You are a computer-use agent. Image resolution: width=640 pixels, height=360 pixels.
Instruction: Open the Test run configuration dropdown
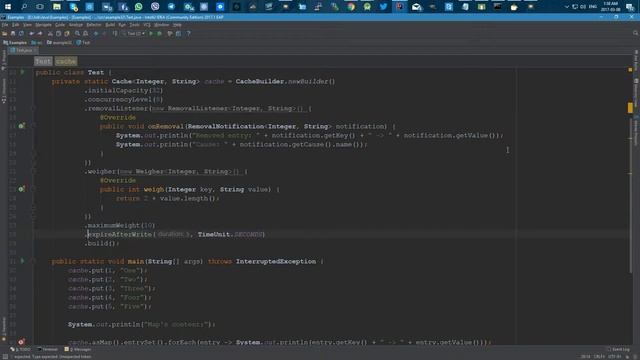pos(133,33)
